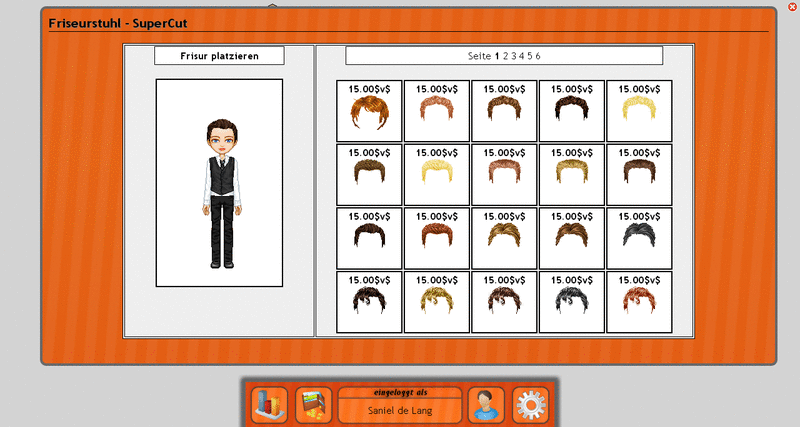
Task: Open the city statistics icon in bottom bar
Action: 269,404
